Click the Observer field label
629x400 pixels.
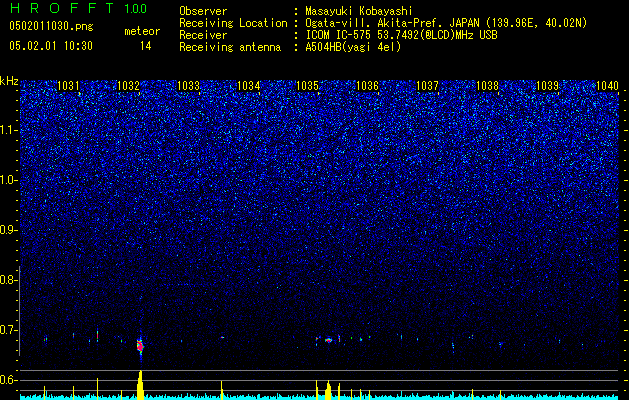point(203,11)
